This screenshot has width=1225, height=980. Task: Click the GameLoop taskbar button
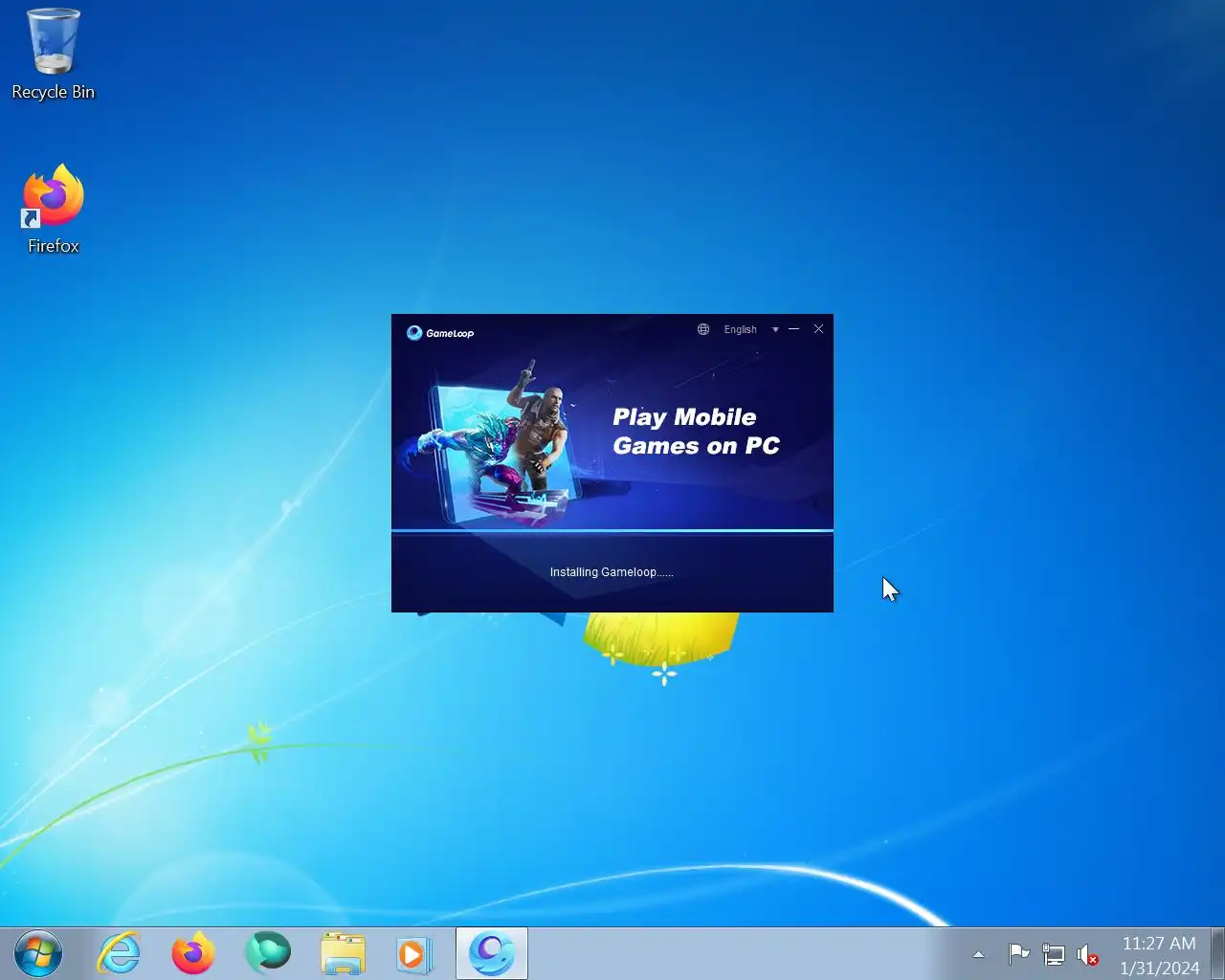[x=492, y=953]
